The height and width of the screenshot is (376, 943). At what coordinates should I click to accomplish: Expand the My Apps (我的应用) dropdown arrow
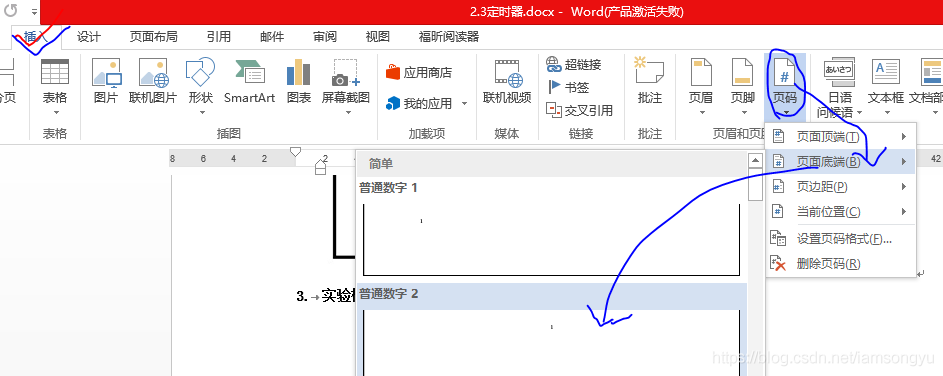coord(464,103)
